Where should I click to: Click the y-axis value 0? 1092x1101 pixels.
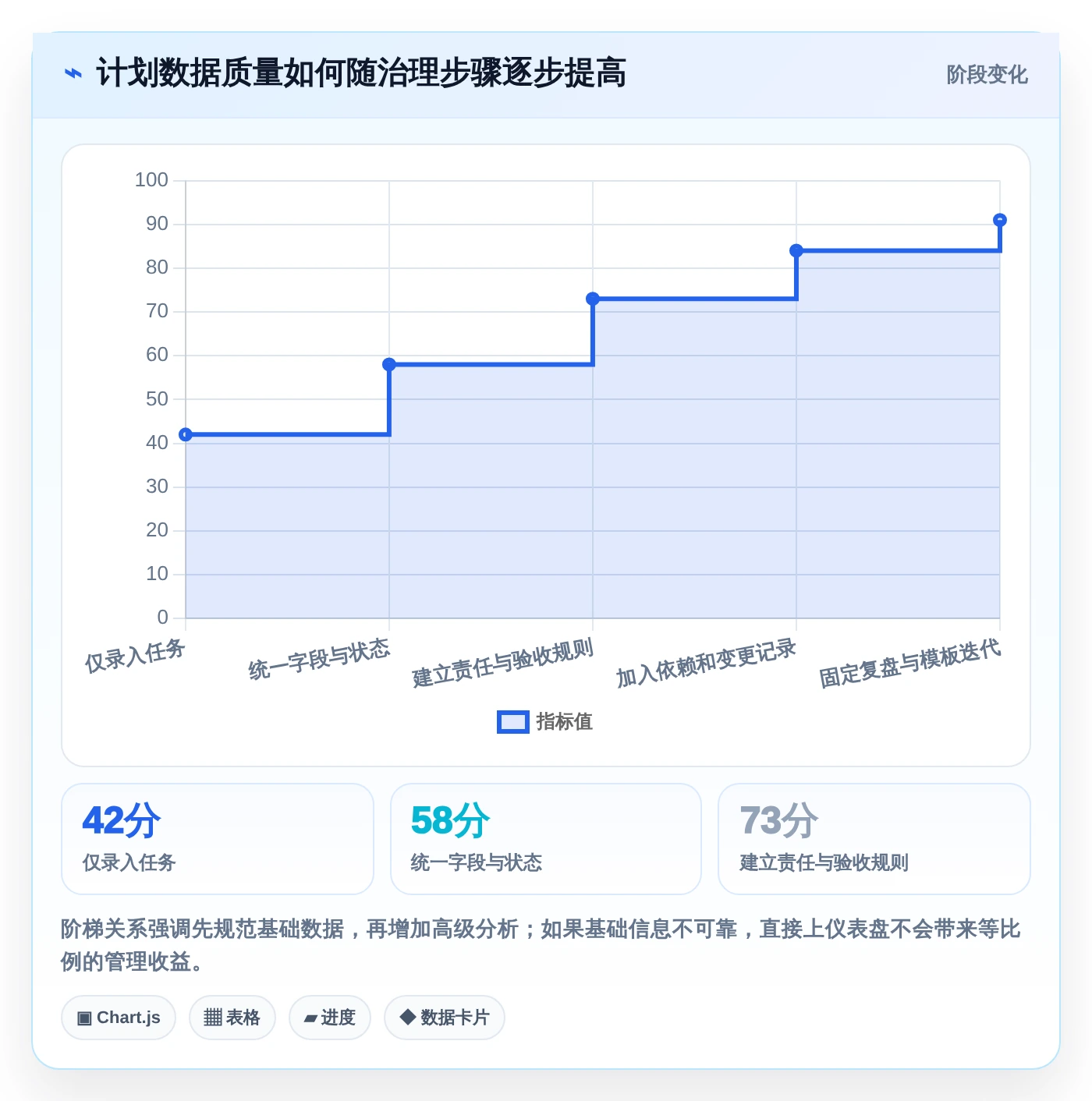tap(162, 618)
